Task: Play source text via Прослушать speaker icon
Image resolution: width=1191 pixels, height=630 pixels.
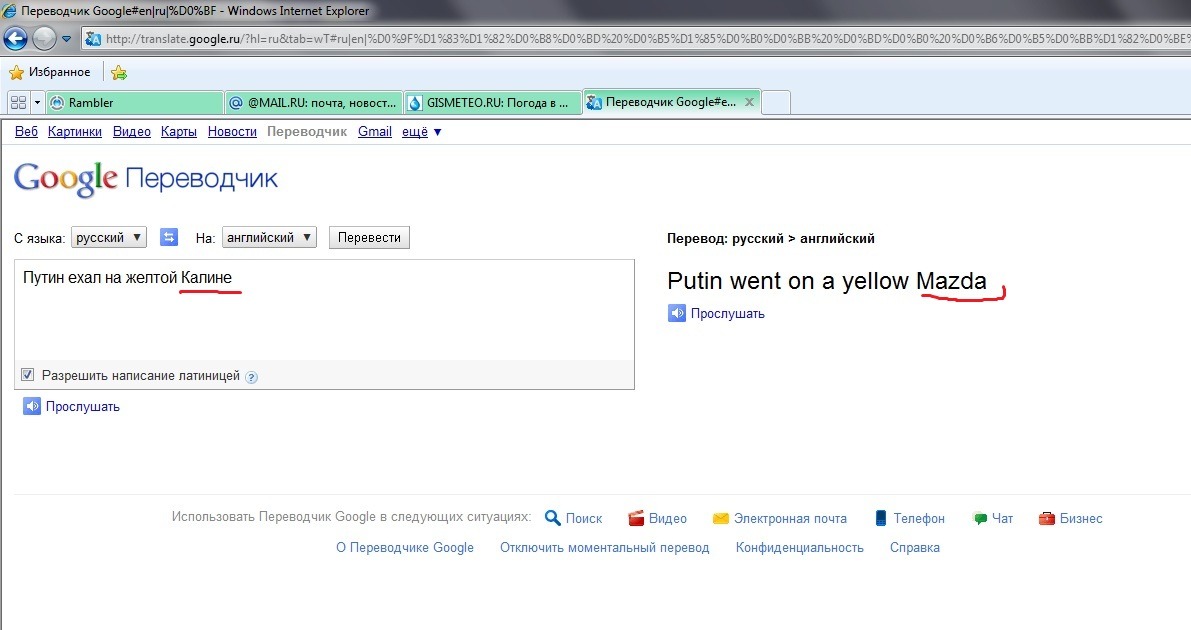Action: (31, 407)
